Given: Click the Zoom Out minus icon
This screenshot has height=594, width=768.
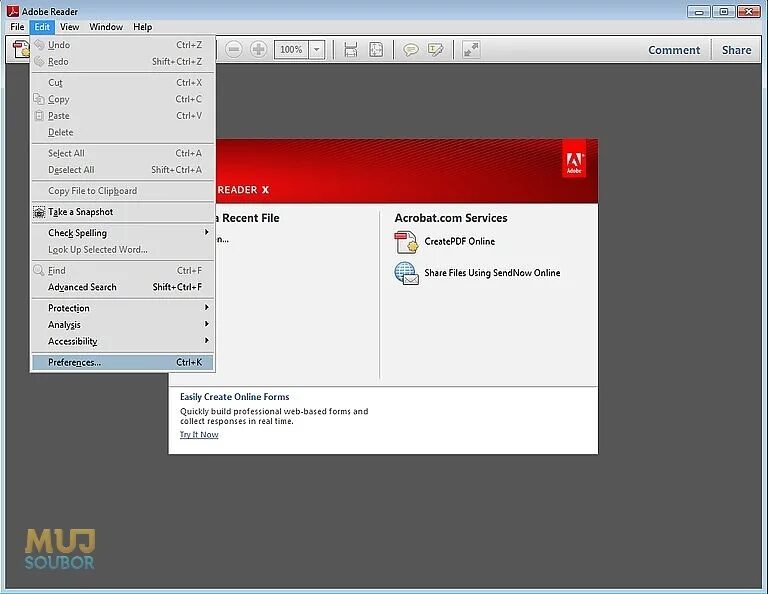Looking at the screenshot, I should 234,49.
